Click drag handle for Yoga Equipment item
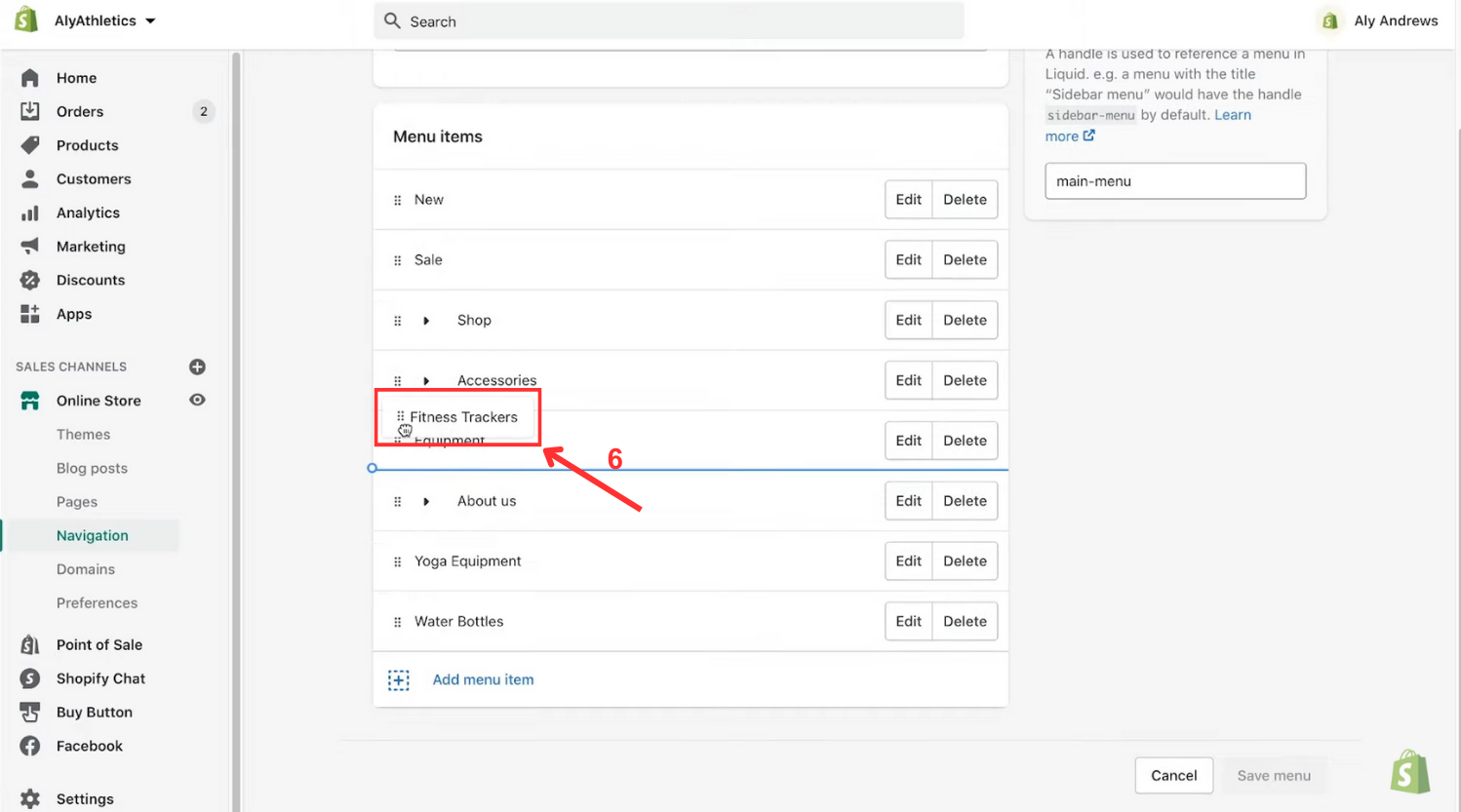Image resolution: width=1461 pixels, height=812 pixels. [x=397, y=561]
